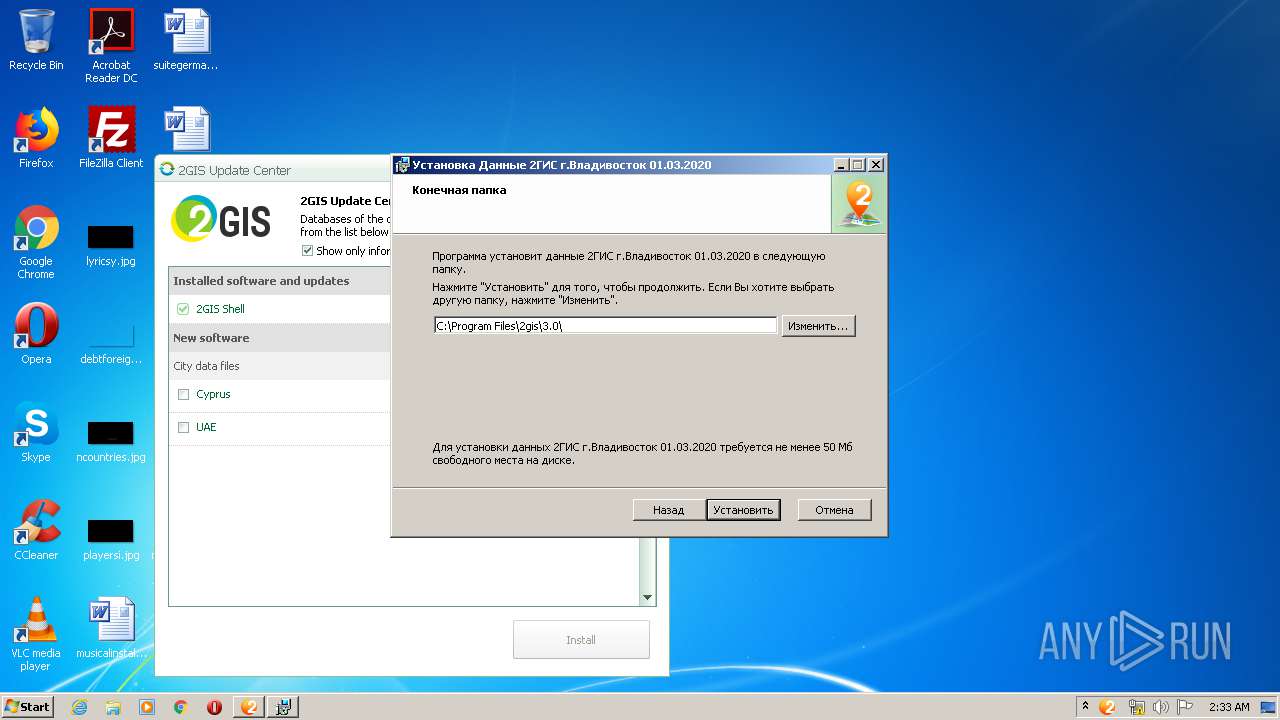Launch Google Chrome desktop shortcut
Screen dimensions: 1280x720
pos(36,242)
